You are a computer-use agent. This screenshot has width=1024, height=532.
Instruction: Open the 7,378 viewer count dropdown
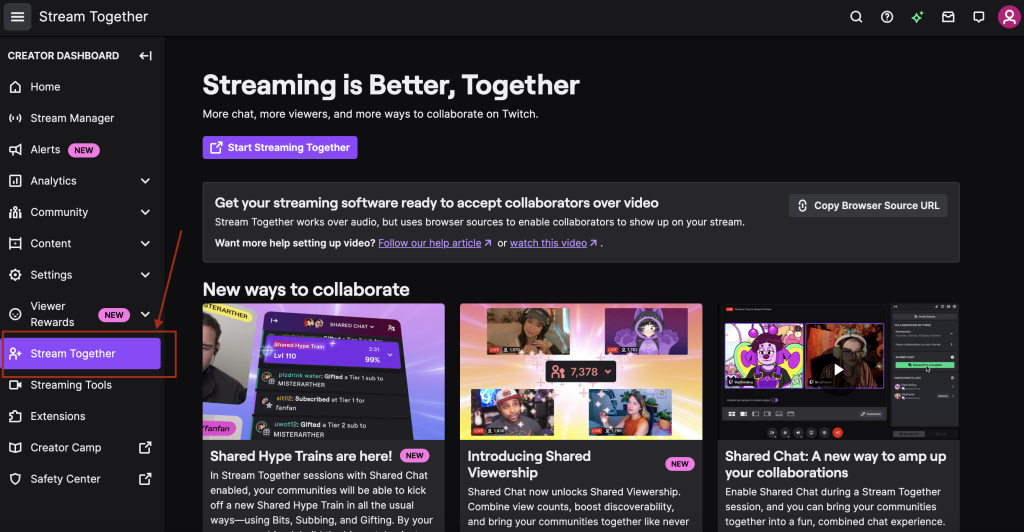[x=581, y=372]
